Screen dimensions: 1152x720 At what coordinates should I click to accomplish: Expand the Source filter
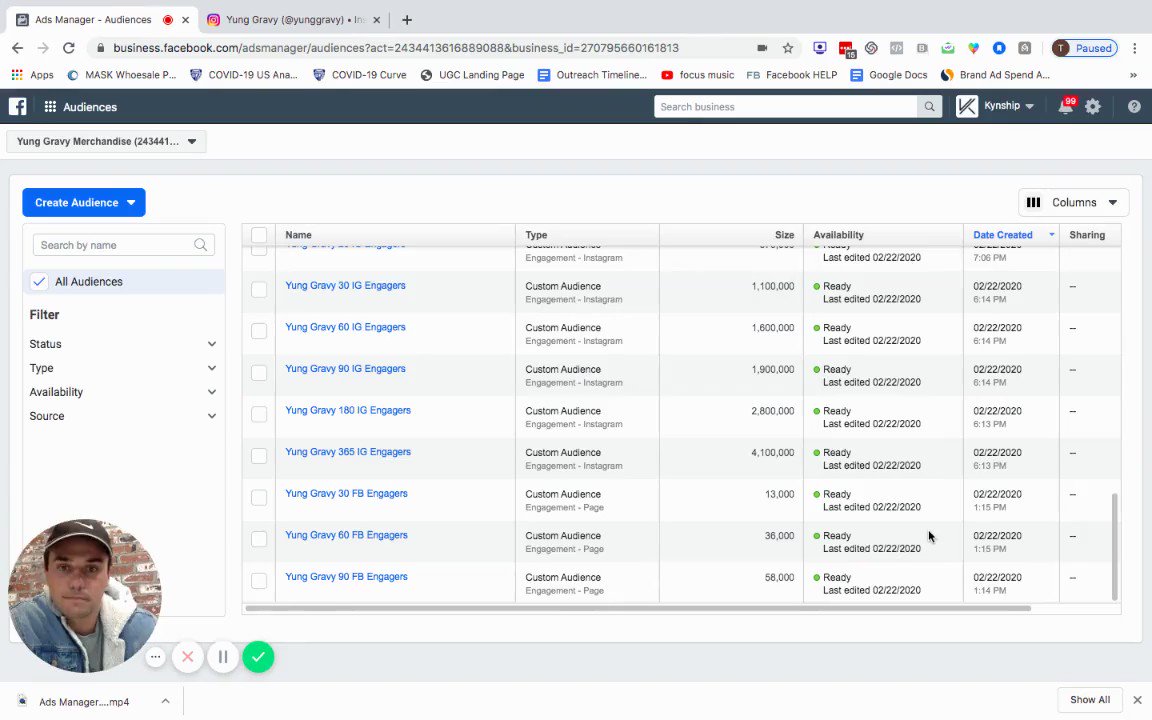point(123,416)
